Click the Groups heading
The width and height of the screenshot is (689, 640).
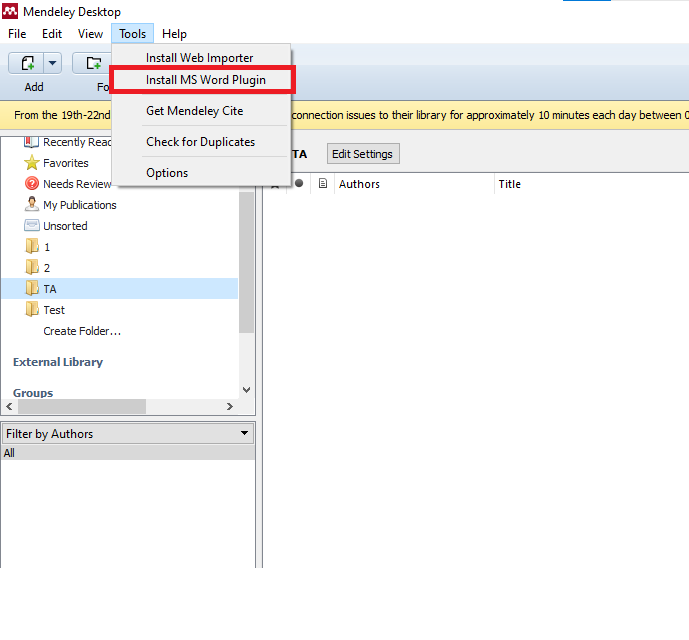point(33,393)
